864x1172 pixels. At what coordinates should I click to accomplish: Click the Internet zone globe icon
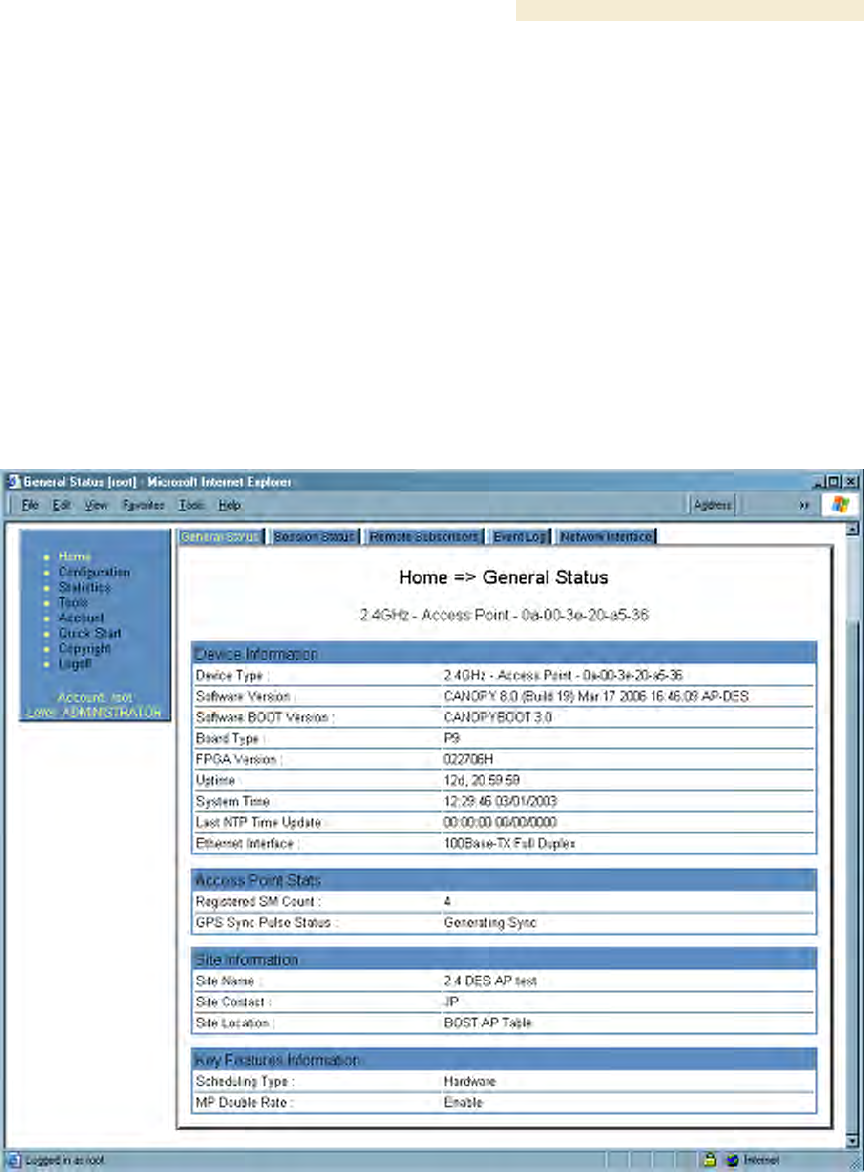point(732,1159)
